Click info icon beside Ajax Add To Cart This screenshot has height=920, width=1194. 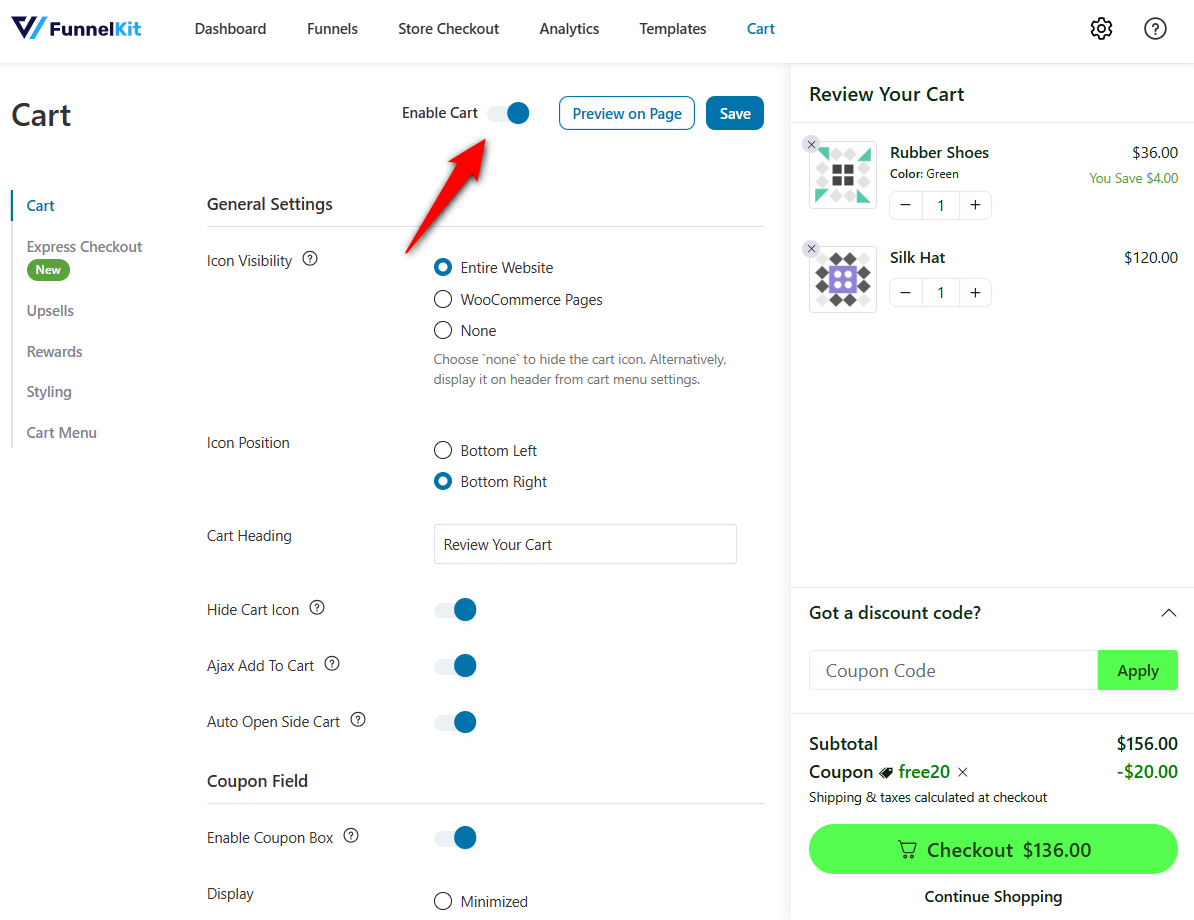click(x=332, y=664)
